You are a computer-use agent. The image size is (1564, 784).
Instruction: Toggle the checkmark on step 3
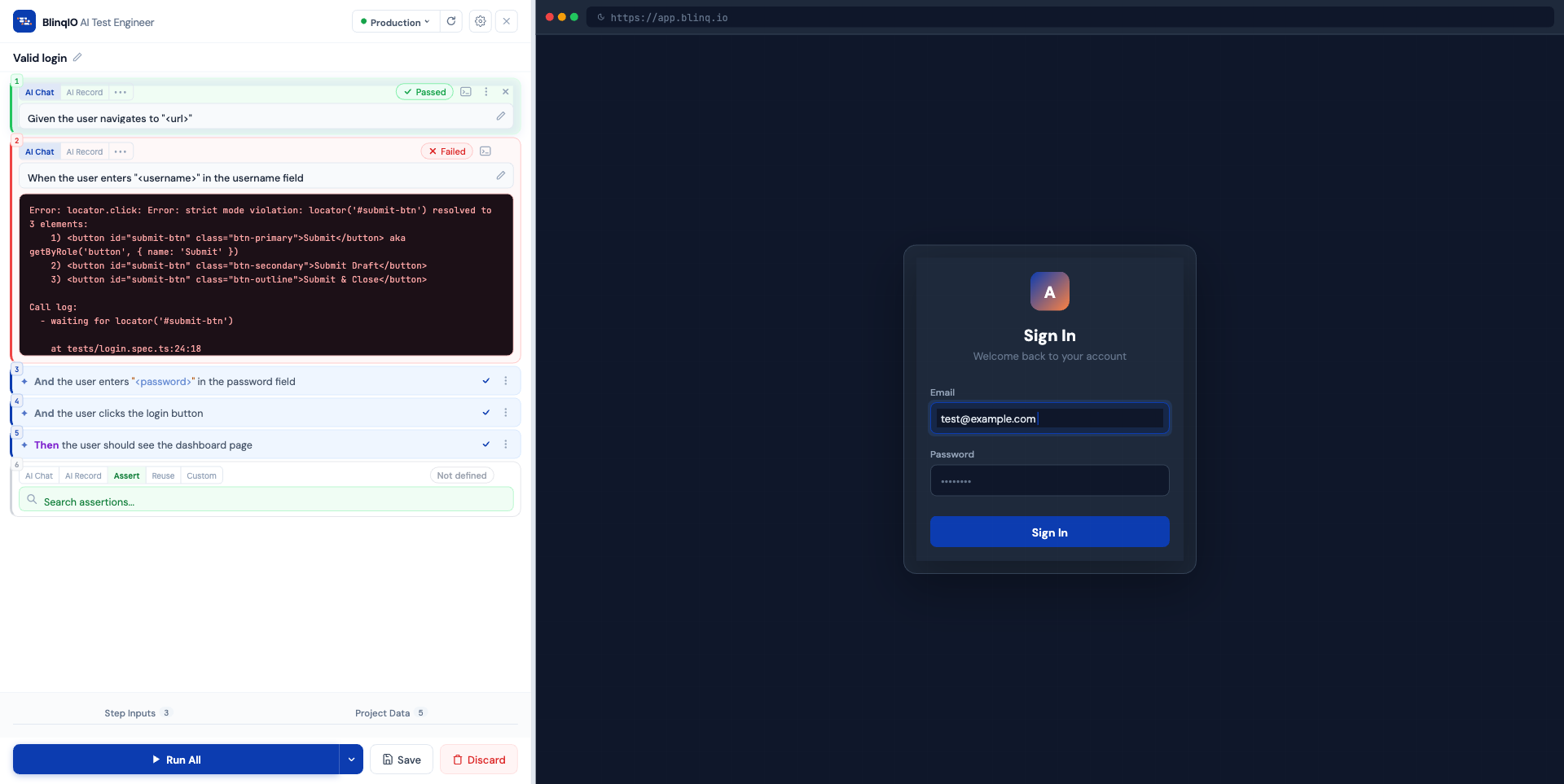pos(486,380)
